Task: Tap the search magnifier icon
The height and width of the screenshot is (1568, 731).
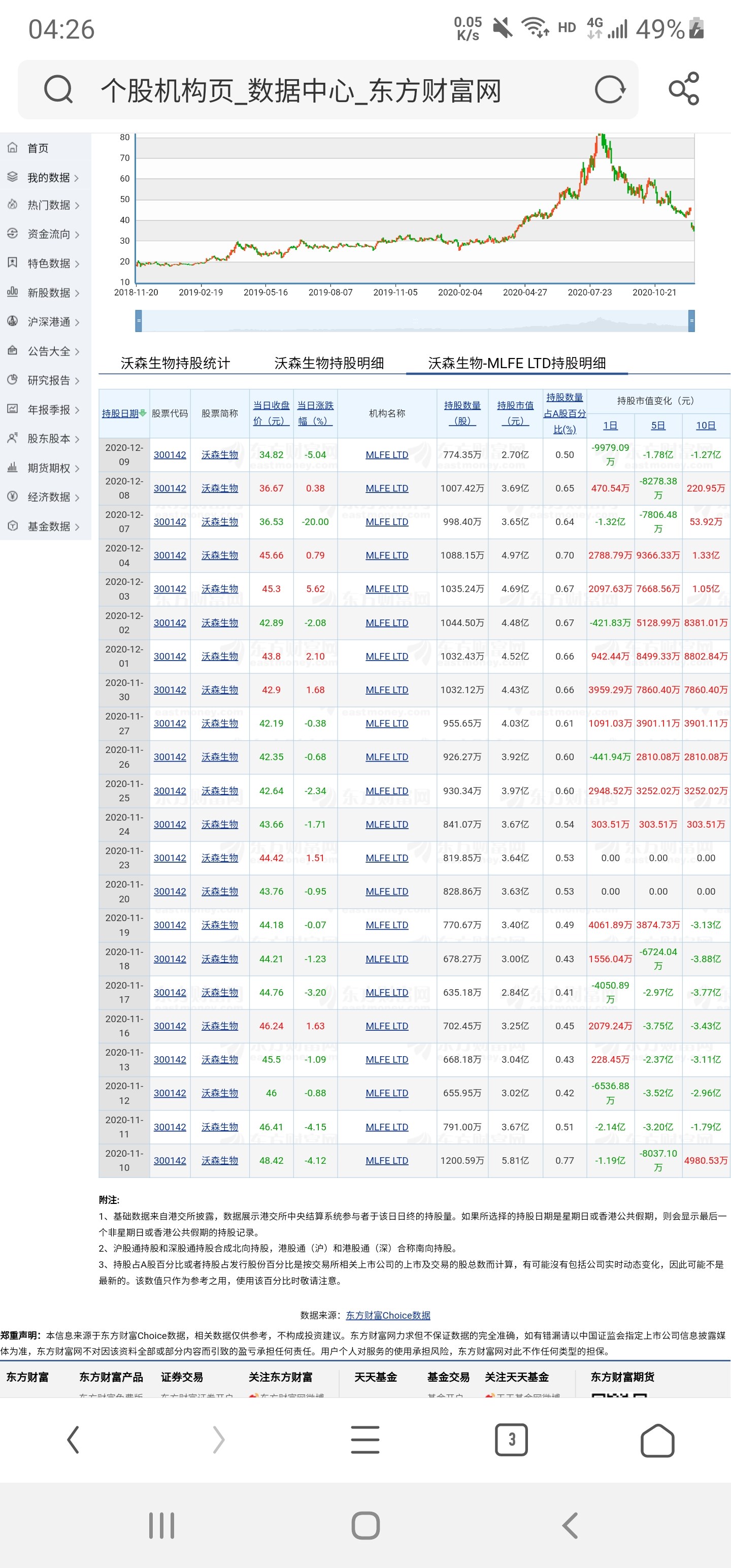Action: coord(58,90)
